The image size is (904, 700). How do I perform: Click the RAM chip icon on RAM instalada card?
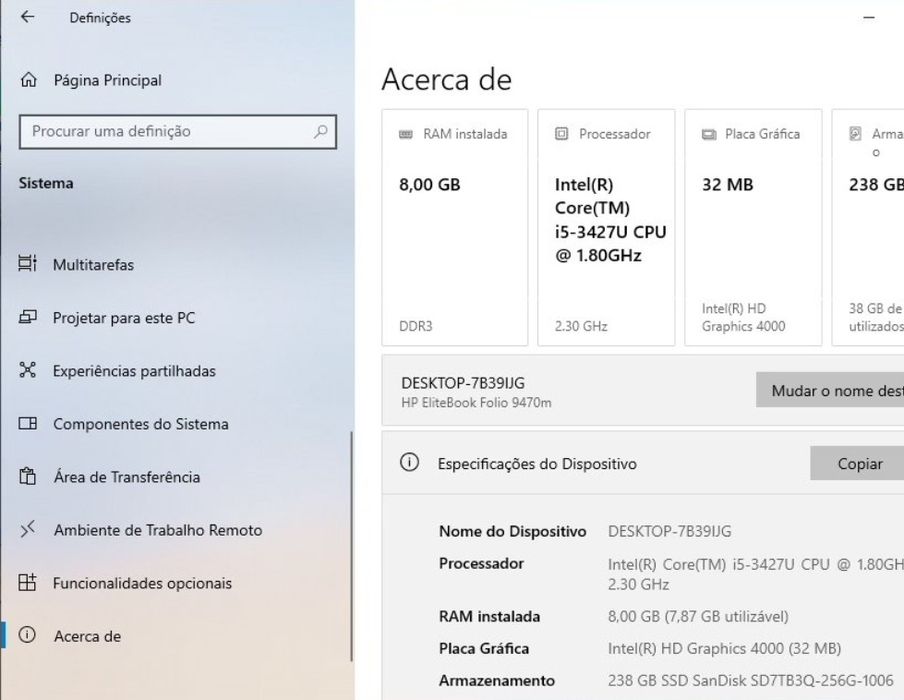point(406,134)
